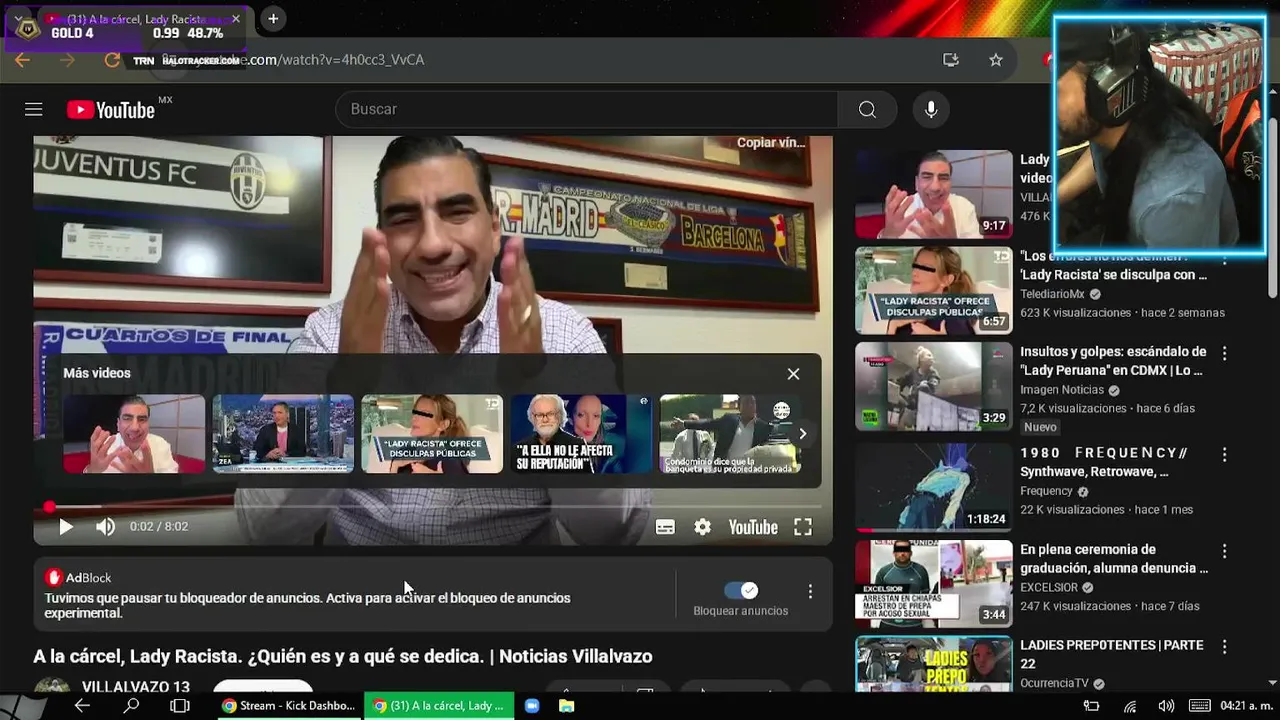Start voice search with the microphone icon

click(931, 109)
